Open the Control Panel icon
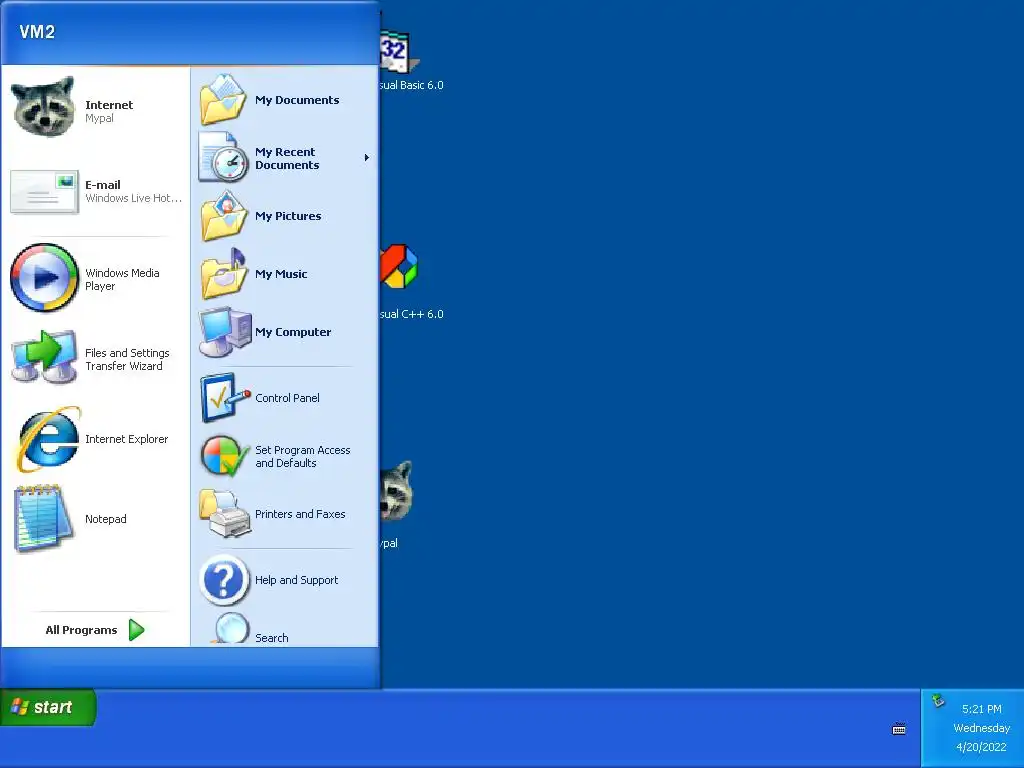Image resolution: width=1024 pixels, height=768 pixels. click(x=225, y=398)
